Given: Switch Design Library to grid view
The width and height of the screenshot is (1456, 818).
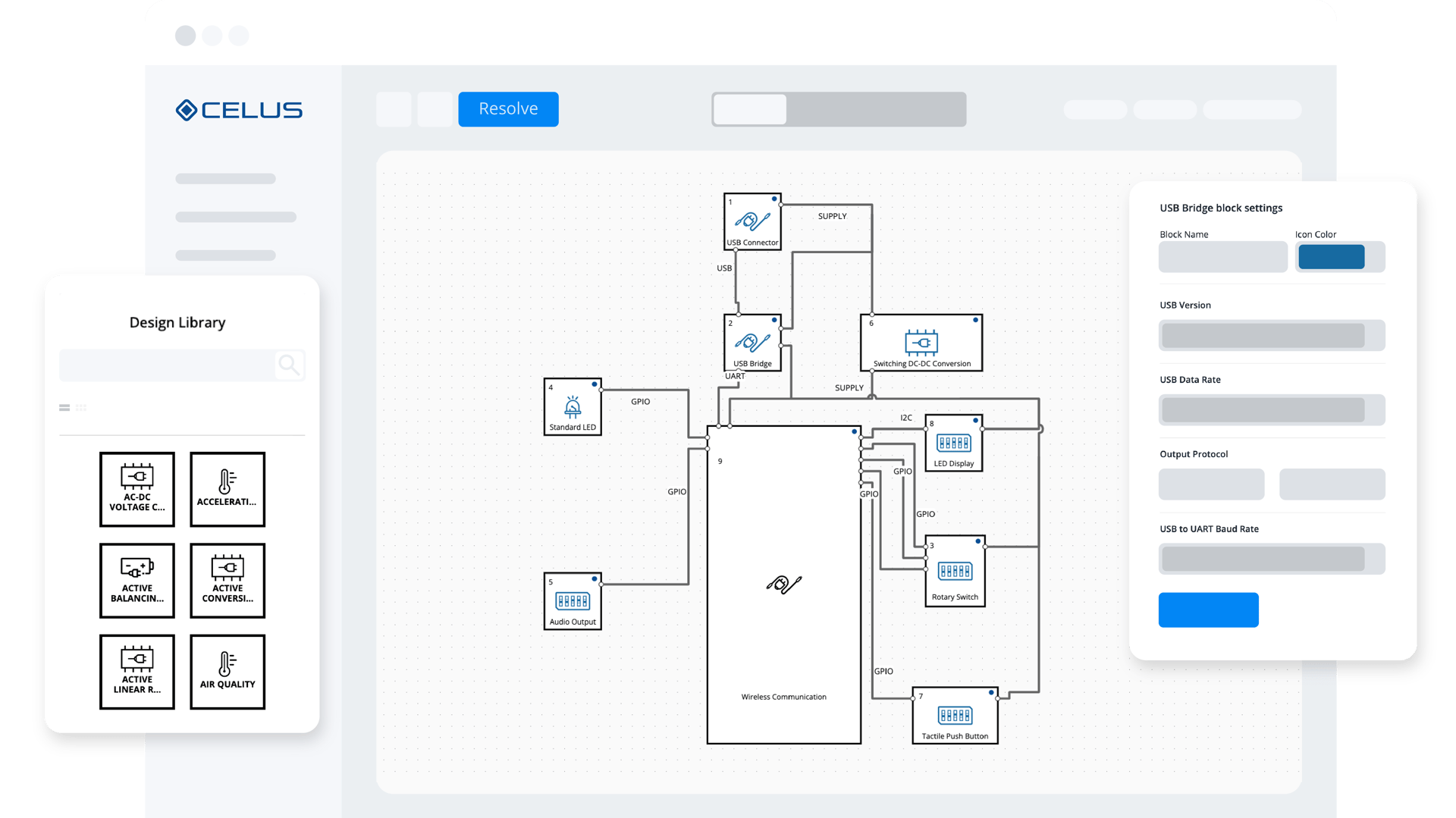Looking at the screenshot, I should coord(81,408).
